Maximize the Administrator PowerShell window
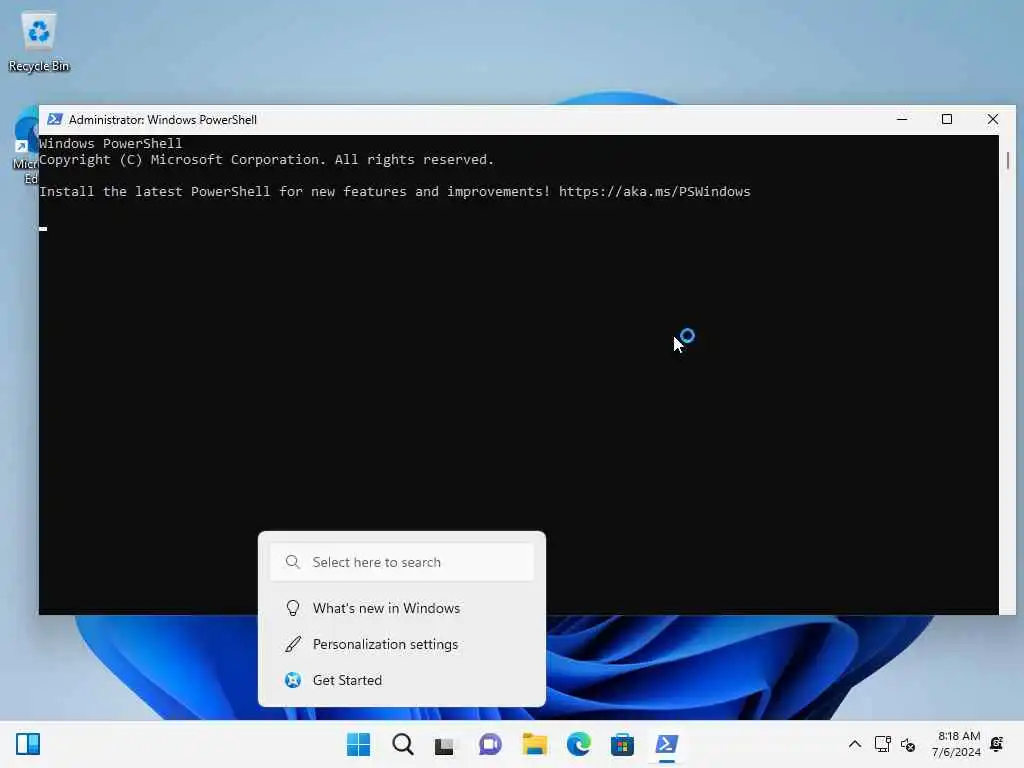The width and height of the screenshot is (1024, 768). [x=947, y=120]
